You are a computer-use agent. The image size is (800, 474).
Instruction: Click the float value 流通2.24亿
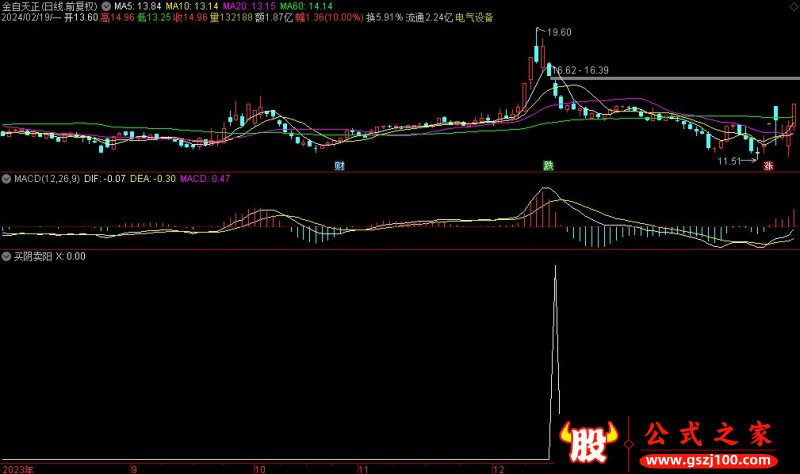point(429,17)
